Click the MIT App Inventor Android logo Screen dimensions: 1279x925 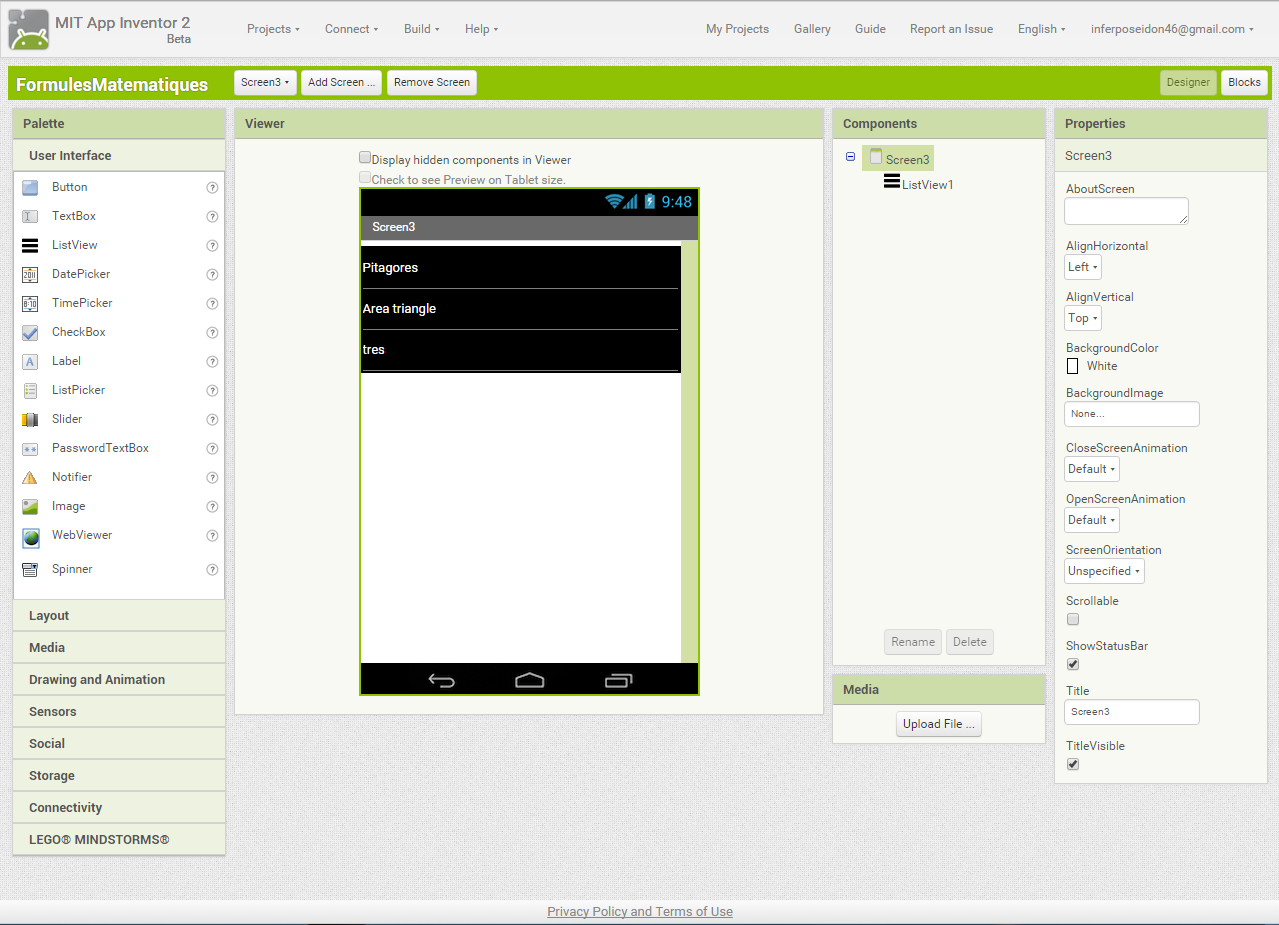(29, 29)
